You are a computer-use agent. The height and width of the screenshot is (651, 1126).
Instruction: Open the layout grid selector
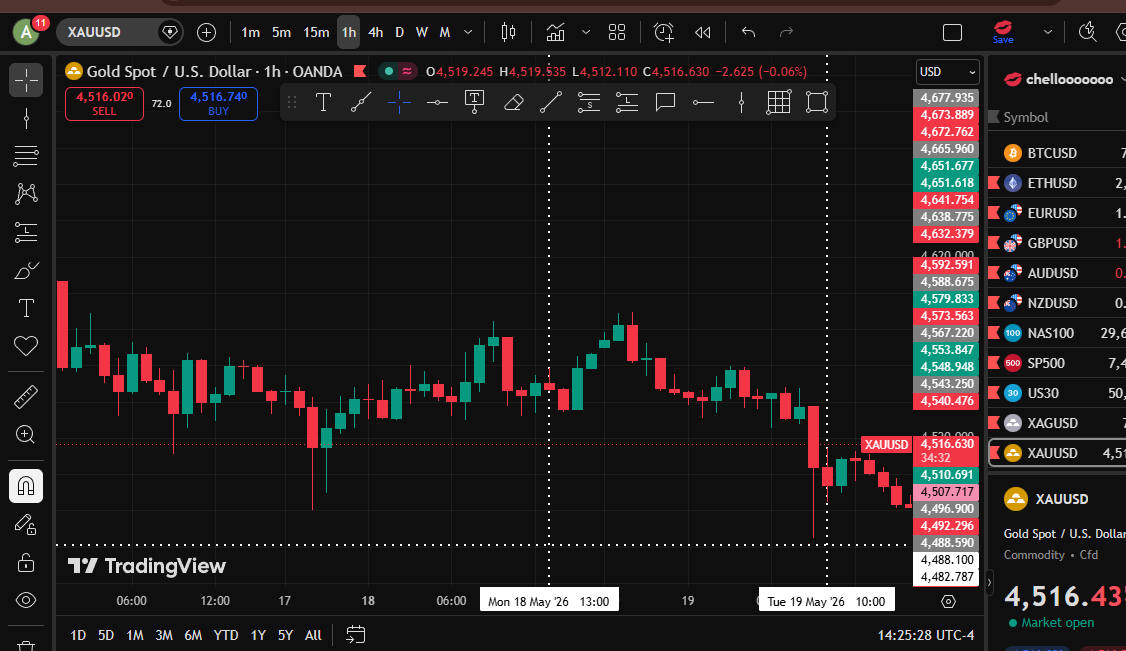(617, 32)
